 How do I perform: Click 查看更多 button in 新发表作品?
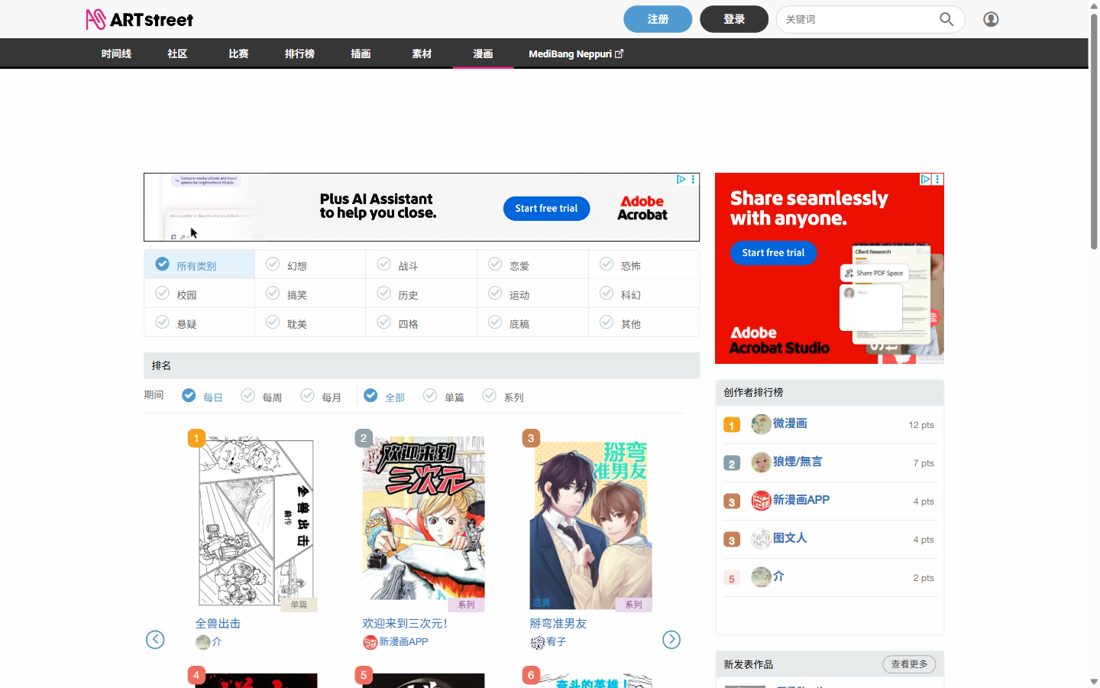[909, 664]
